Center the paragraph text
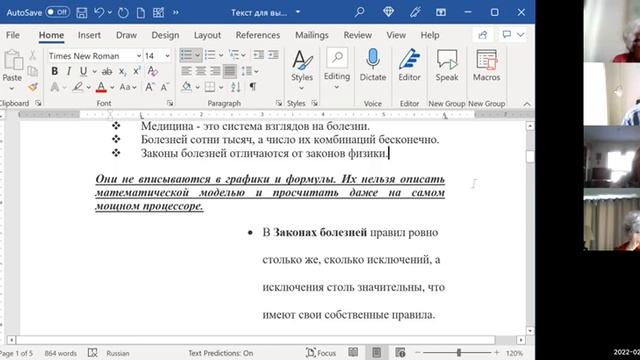The width and height of the screenshot is (640, 360). [x=201, y=71]
